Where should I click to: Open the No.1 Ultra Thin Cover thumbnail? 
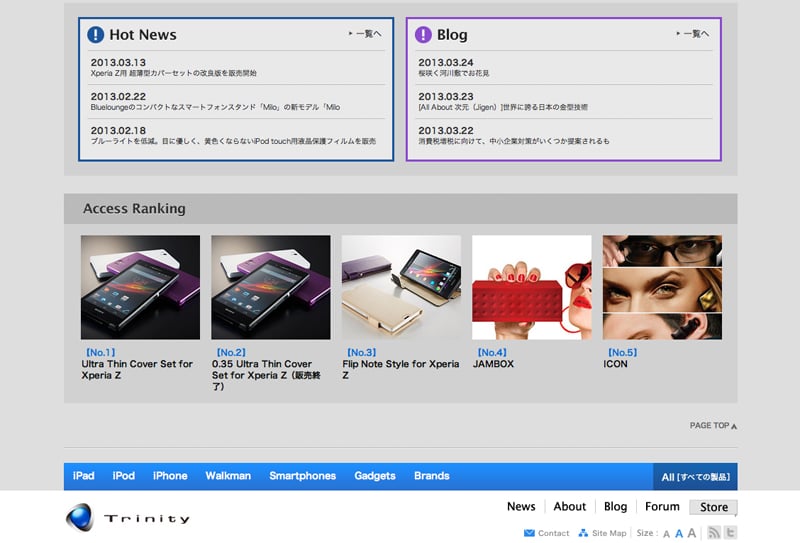[x=140, y=287]
